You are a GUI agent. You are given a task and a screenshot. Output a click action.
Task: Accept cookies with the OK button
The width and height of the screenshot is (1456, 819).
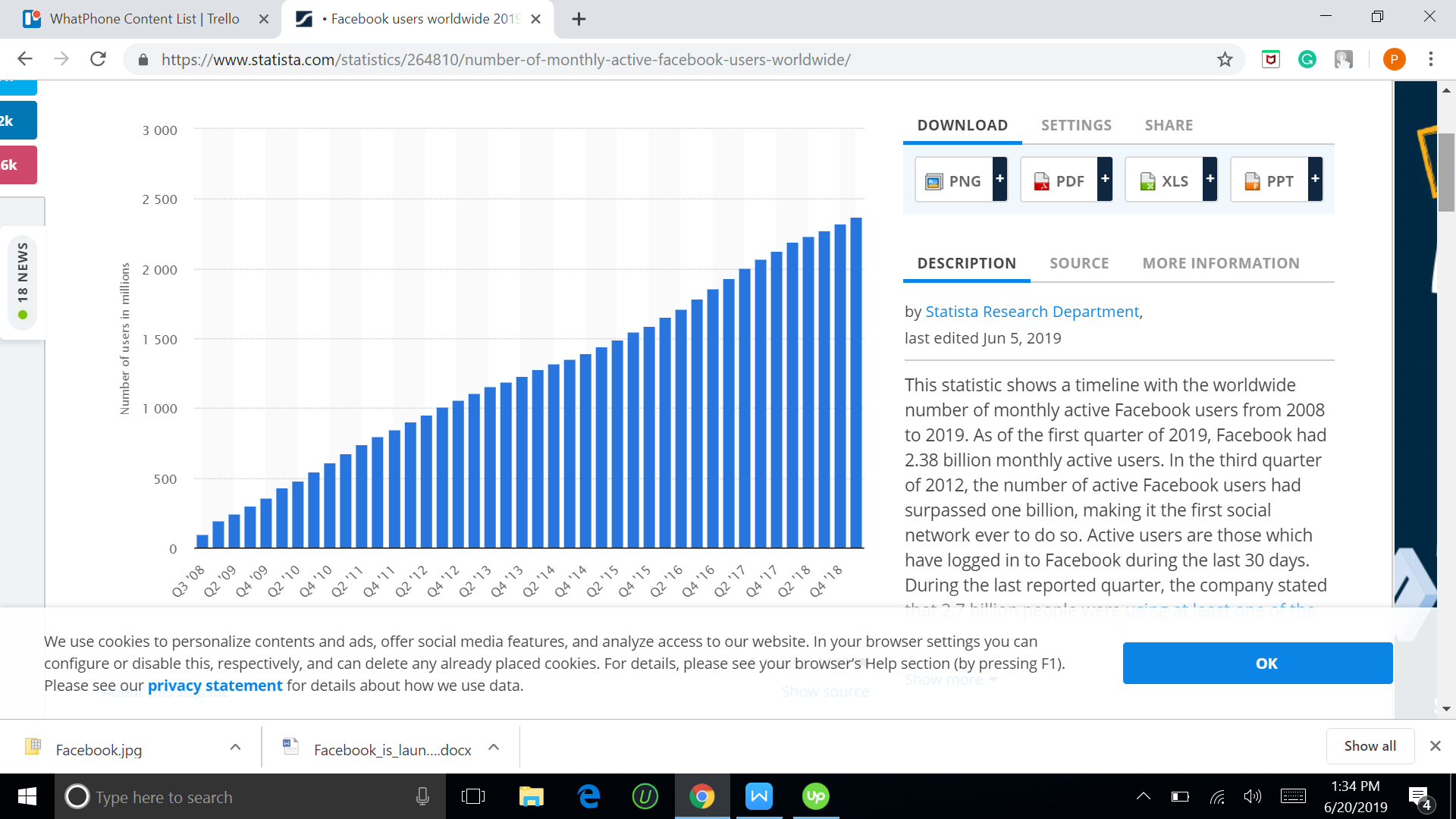pos(1257,663)
